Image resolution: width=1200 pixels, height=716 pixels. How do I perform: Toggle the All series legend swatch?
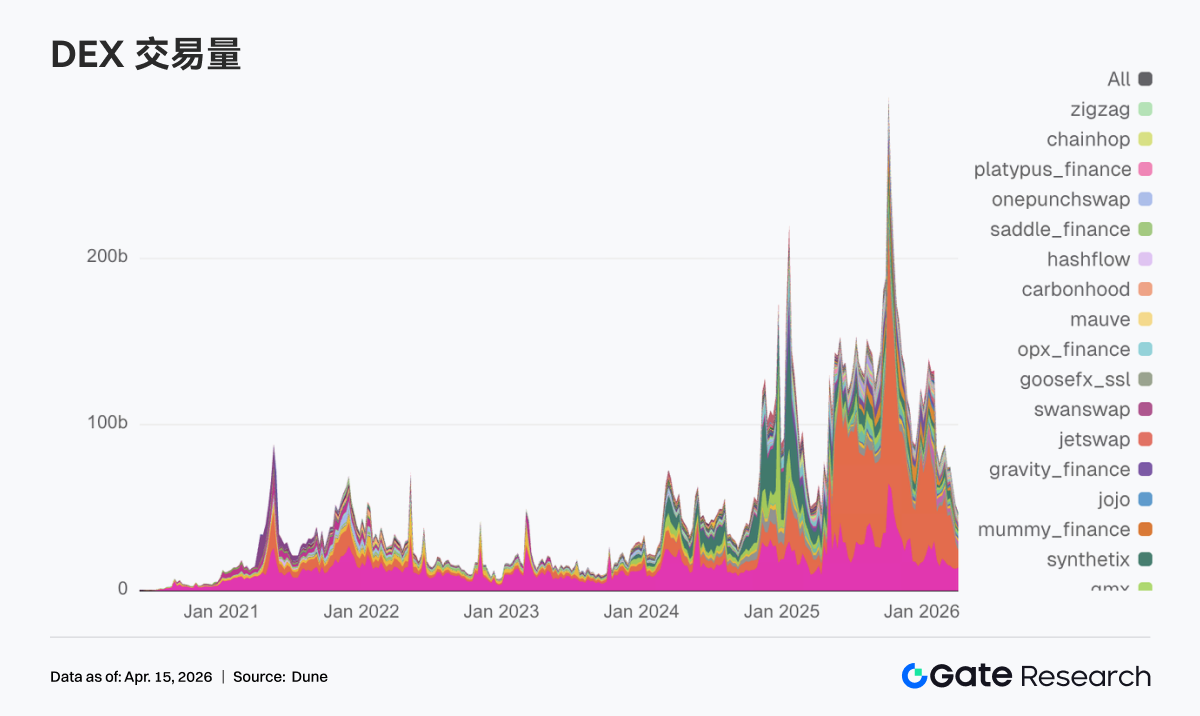tap(1145, 80)
